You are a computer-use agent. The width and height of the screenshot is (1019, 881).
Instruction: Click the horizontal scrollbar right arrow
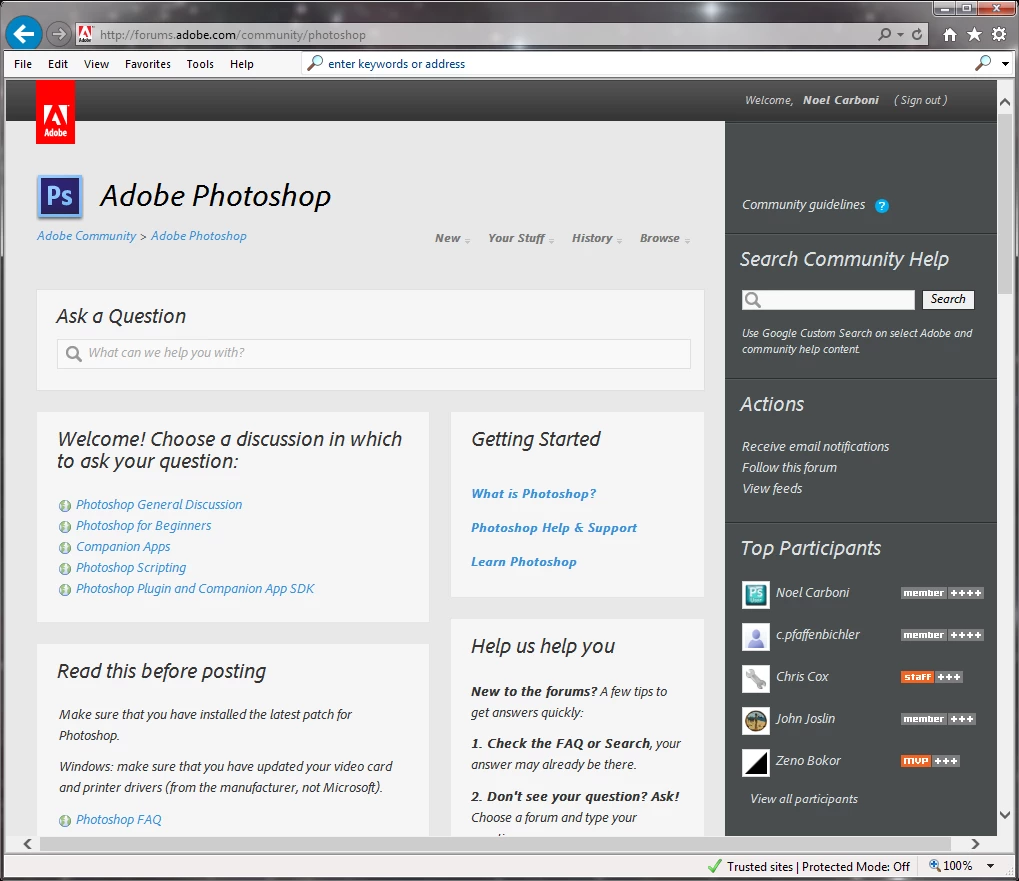tap(975, 844)
